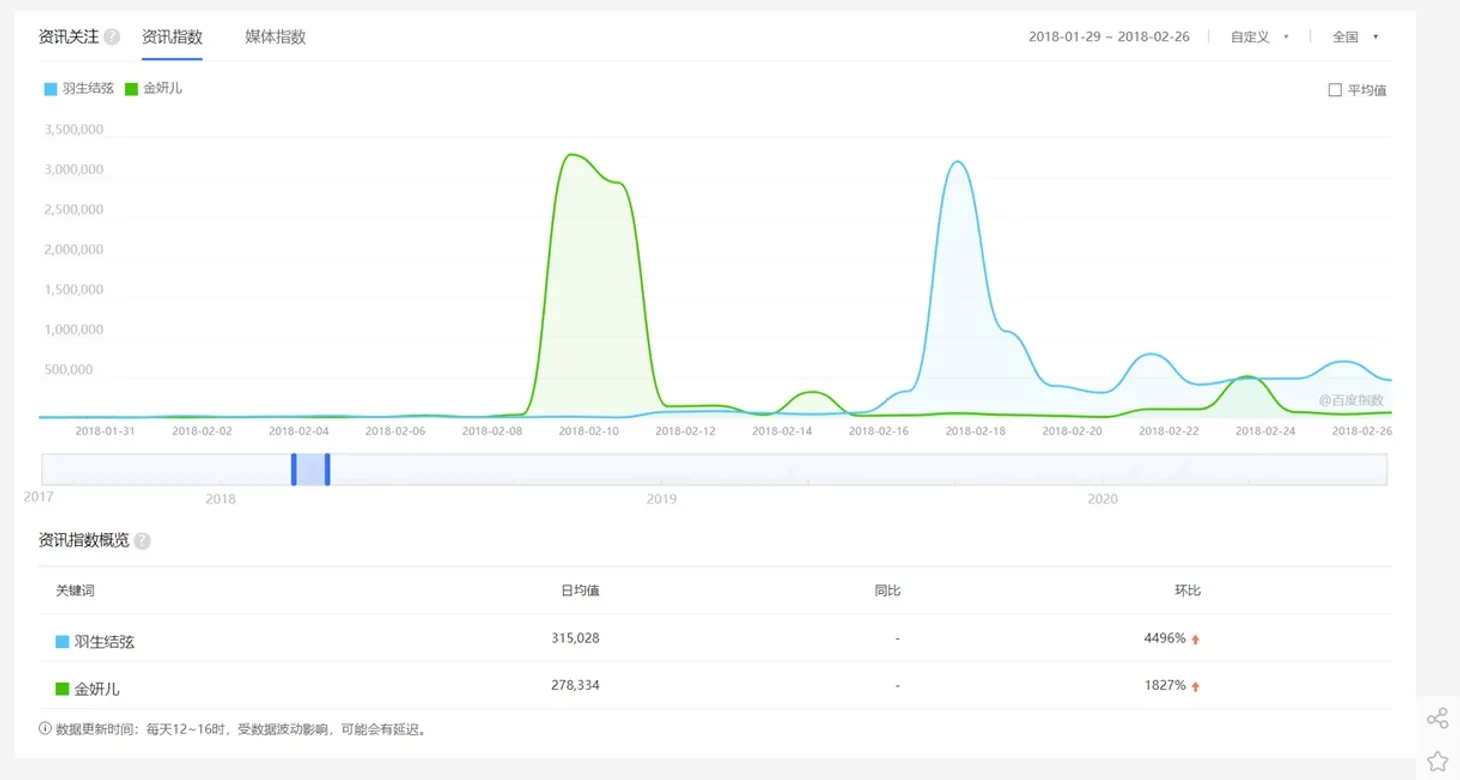Open the 自定义 time range dropdown
Screen dimensions: 1460x780
(1259, 37)
